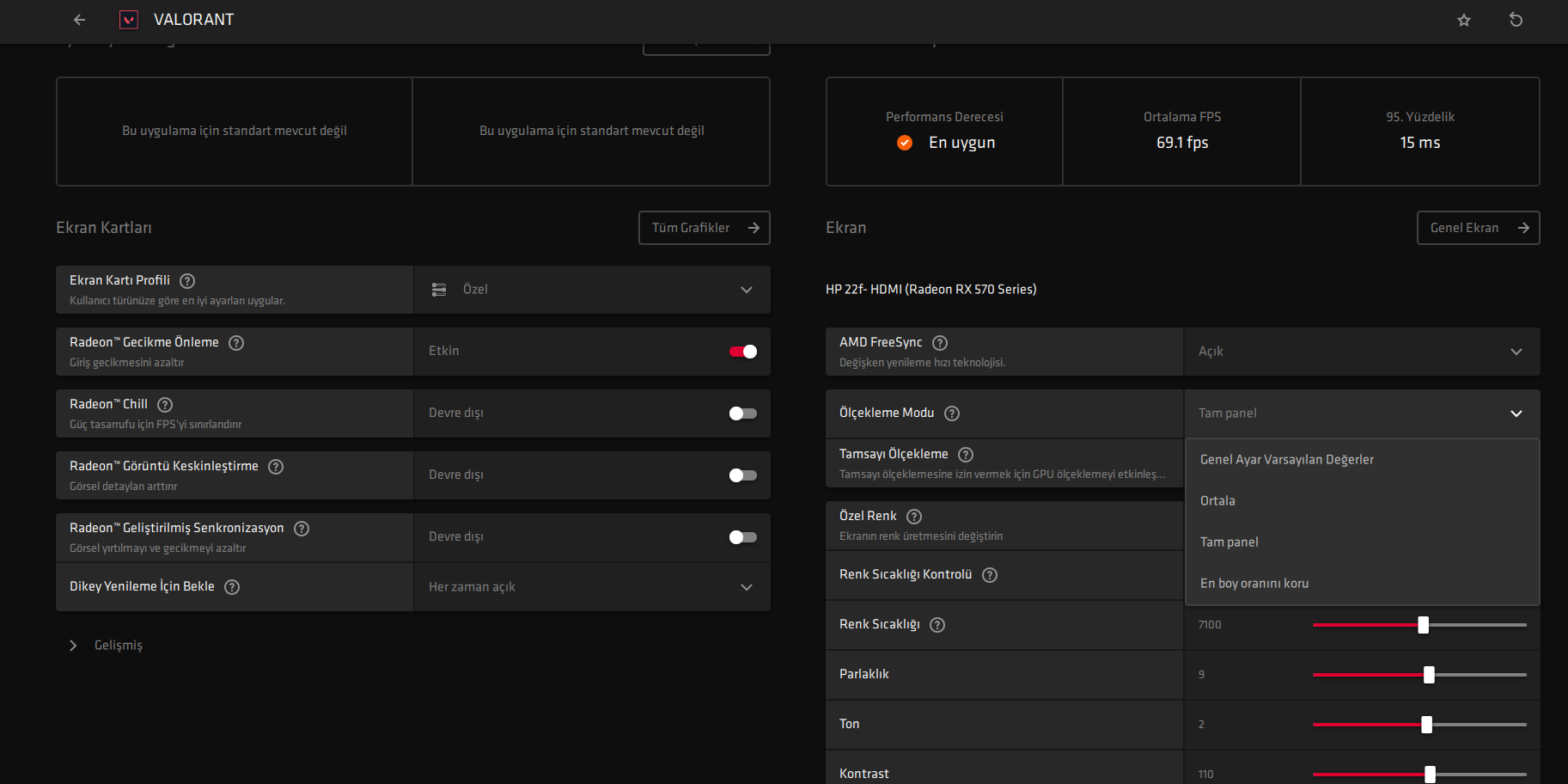Open Tüm Grafikler button
Image resolution: width=1568 pixels, height=784 pixels.
pos(705,228)
